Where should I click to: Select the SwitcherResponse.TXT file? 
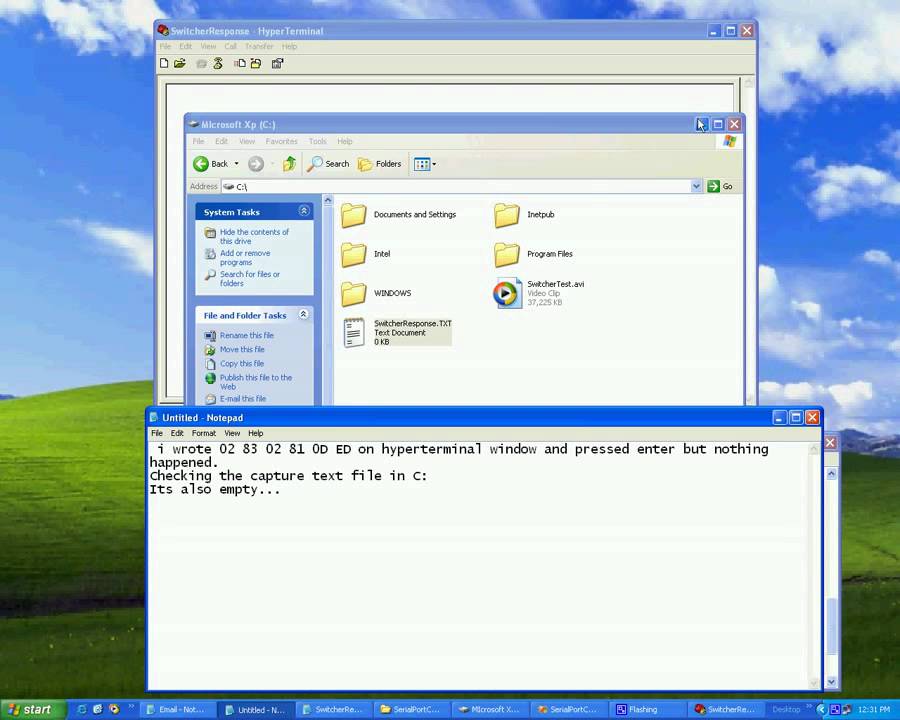pos(397,332)
